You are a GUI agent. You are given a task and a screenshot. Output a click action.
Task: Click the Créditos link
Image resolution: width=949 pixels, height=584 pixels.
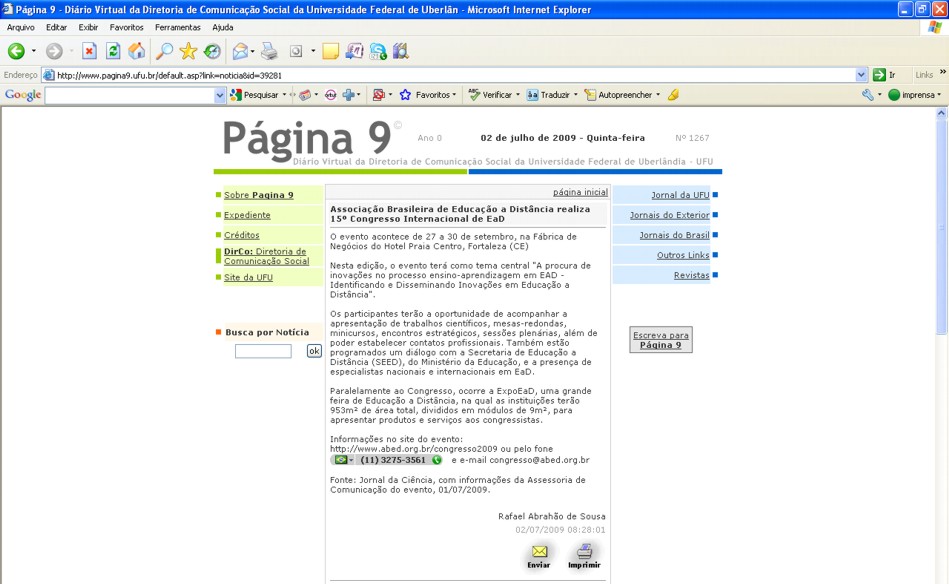coord(241,235)
